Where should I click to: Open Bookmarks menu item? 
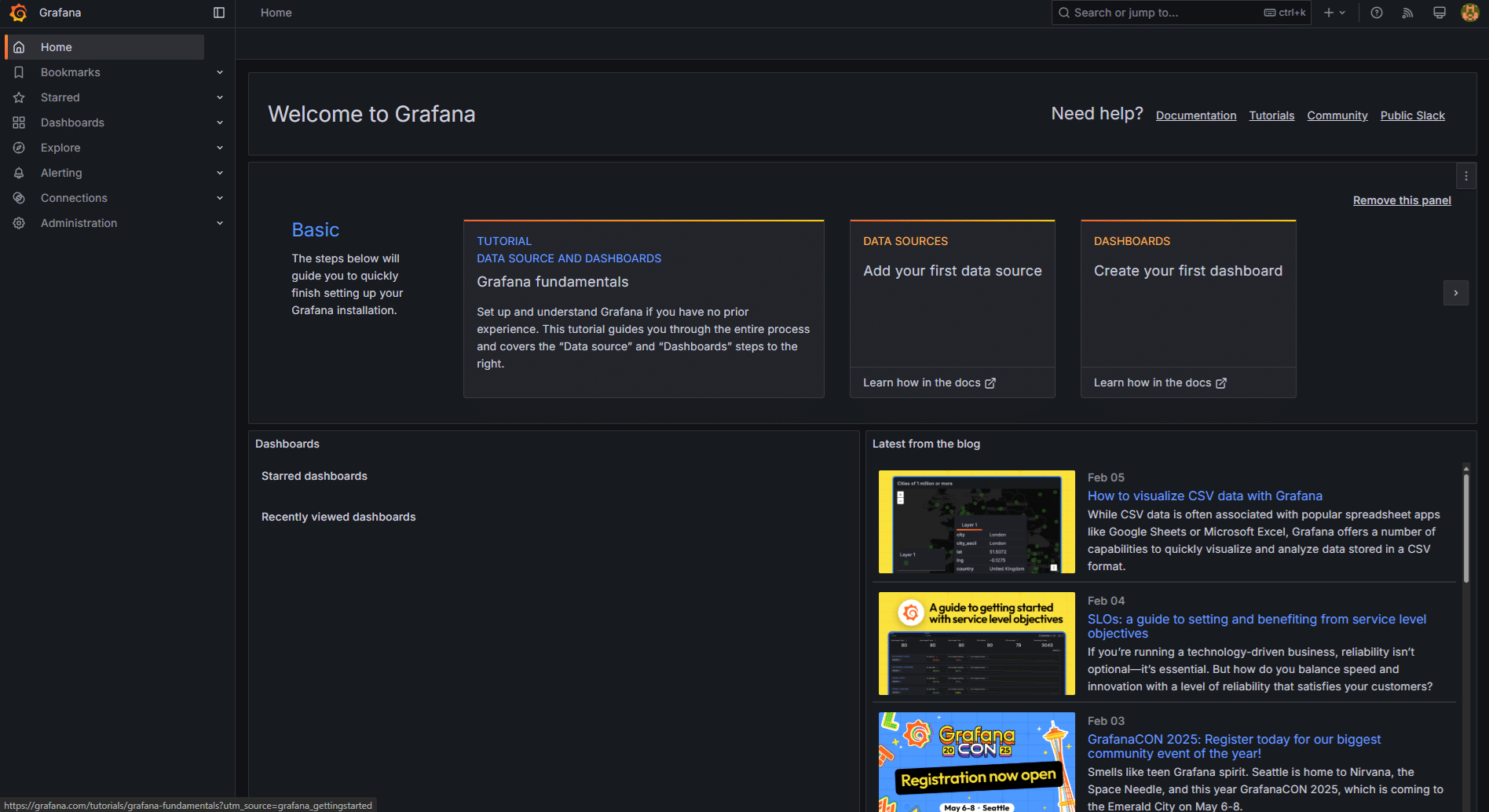(x=71, y=72)
